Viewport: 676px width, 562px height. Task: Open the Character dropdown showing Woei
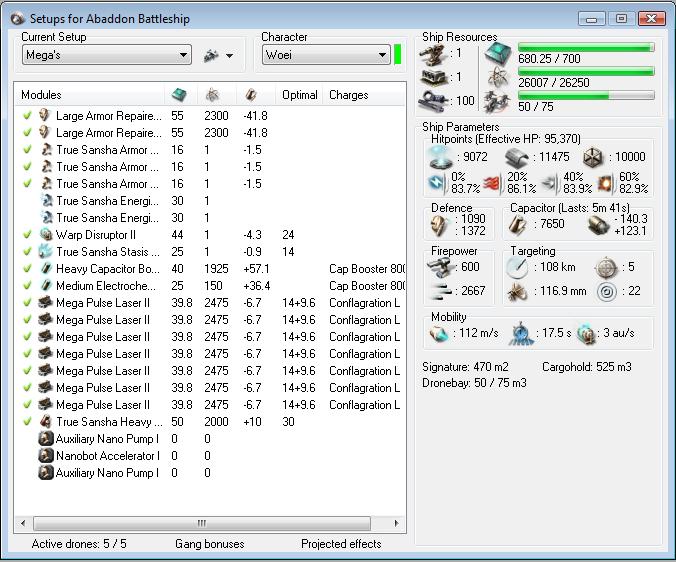(x=326, y=55)
